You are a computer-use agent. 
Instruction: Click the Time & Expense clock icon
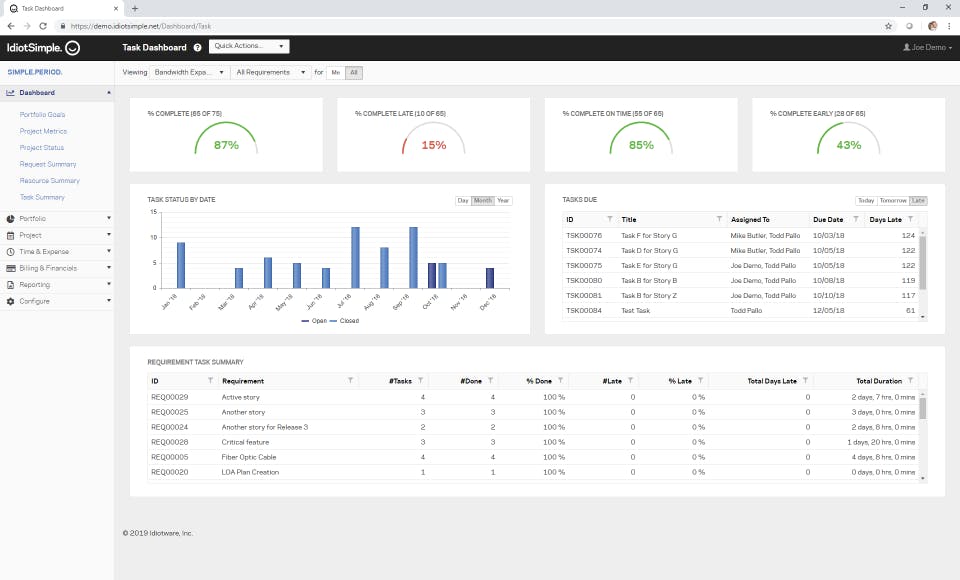tap(10, 252)
